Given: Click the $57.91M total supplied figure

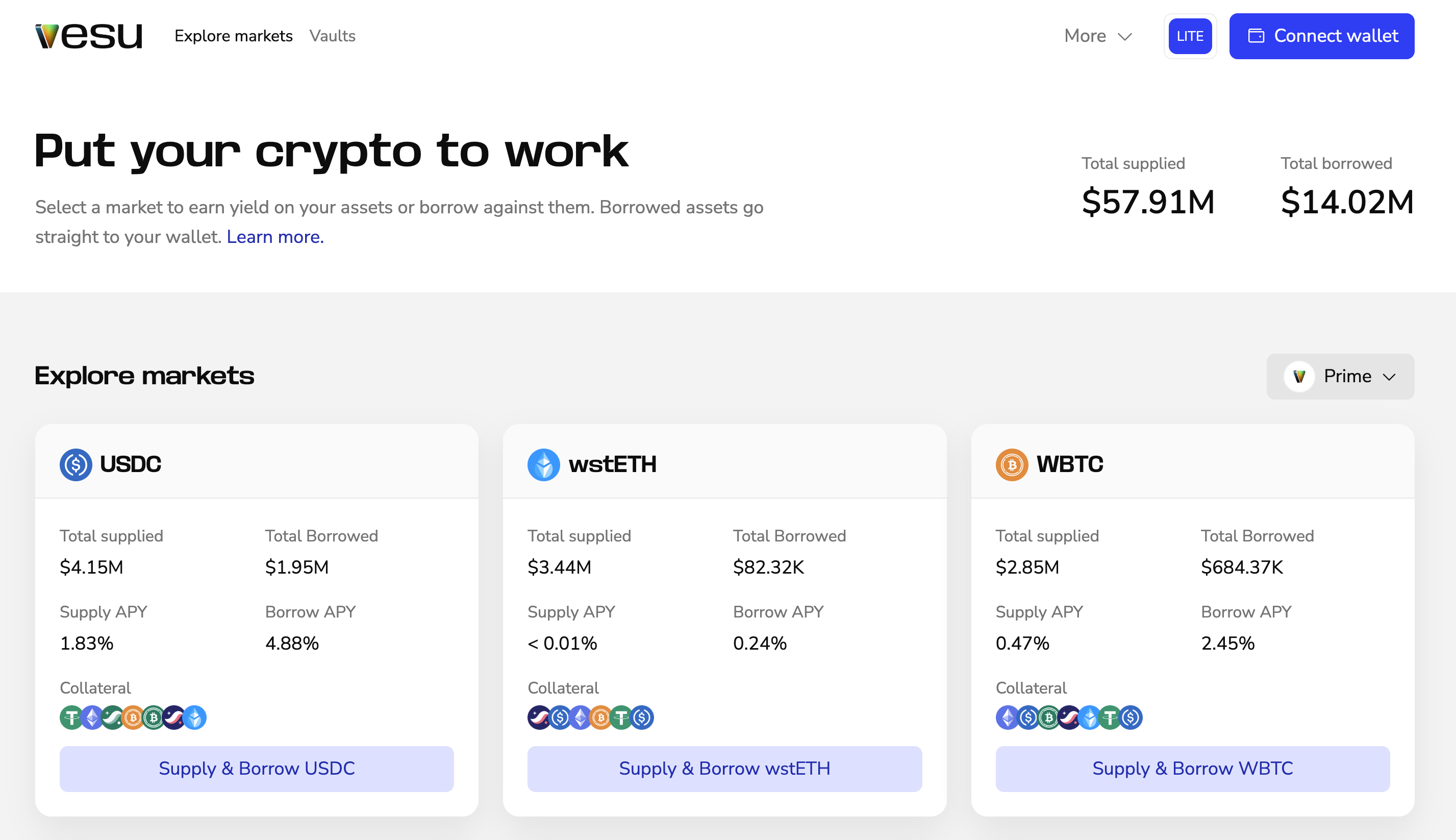Looking at the screenshot, I should [x=1148, y=202].
